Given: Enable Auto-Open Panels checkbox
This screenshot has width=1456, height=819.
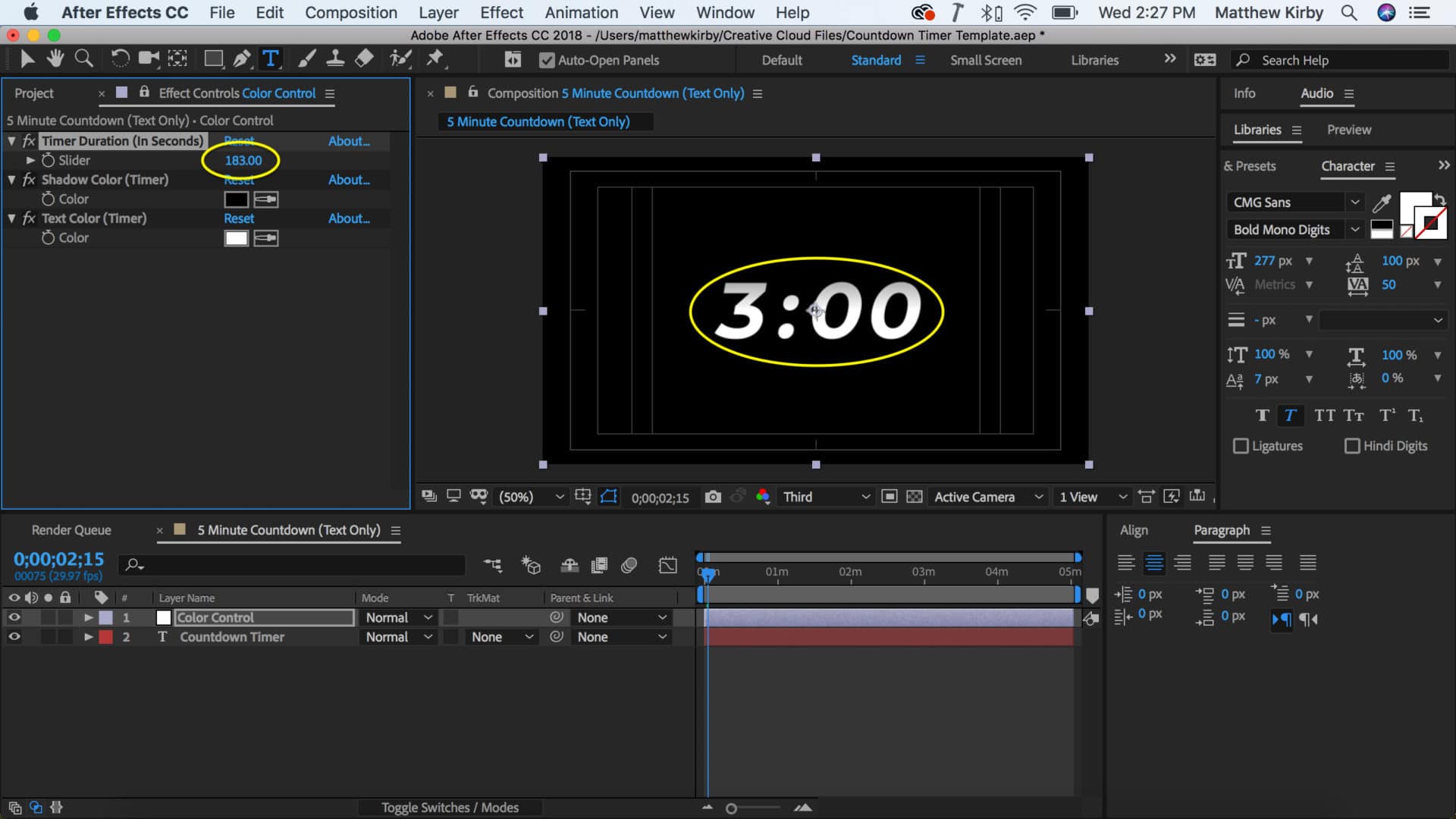Looking at the screenshot, I should coord(545,59).
